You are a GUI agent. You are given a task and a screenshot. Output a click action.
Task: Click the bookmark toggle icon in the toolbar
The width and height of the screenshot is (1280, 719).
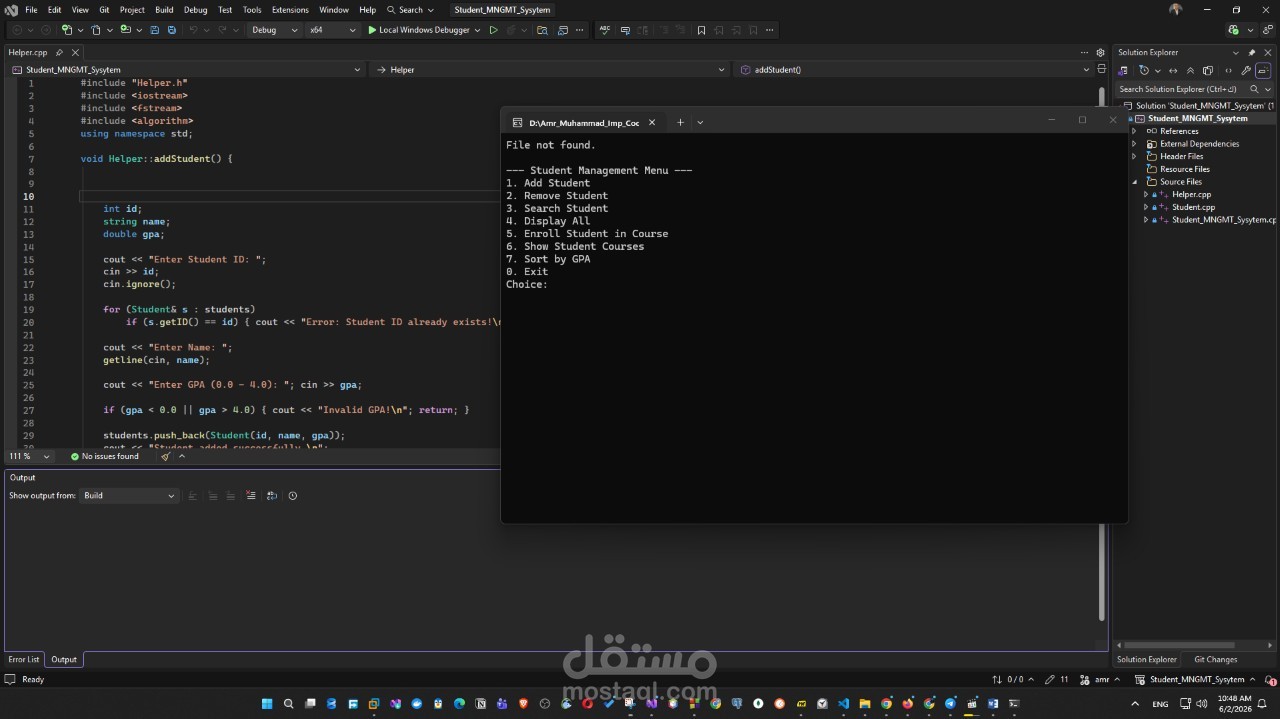click(701, 30)
